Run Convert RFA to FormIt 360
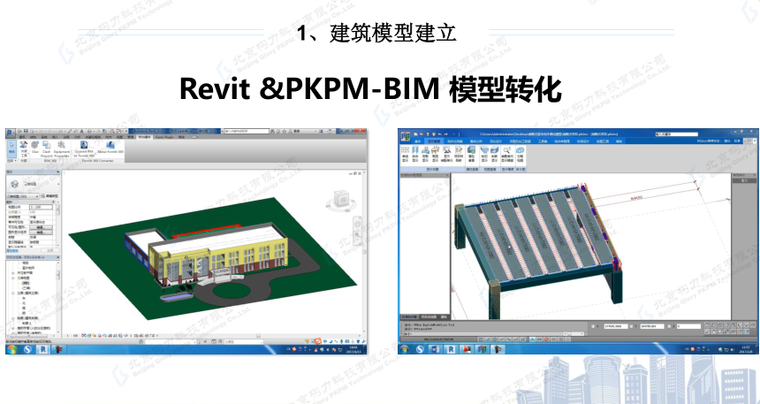The width and height of the screenshot is (760, 404). [x=84, y=149]
